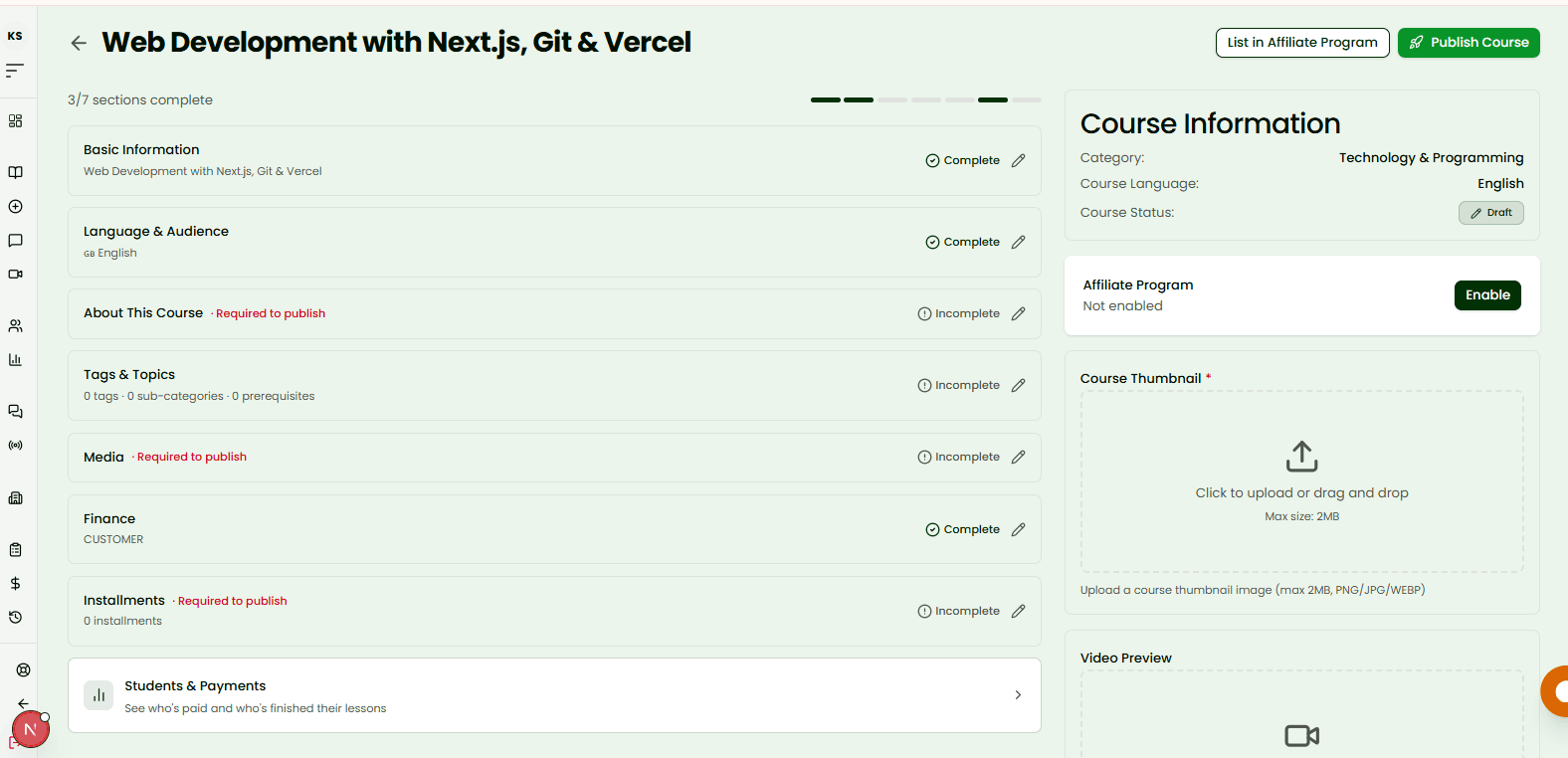This screenshot has width=1568, height=758.
Task: Click the camera icon in Video Preview
Action: coord(1301,736)
